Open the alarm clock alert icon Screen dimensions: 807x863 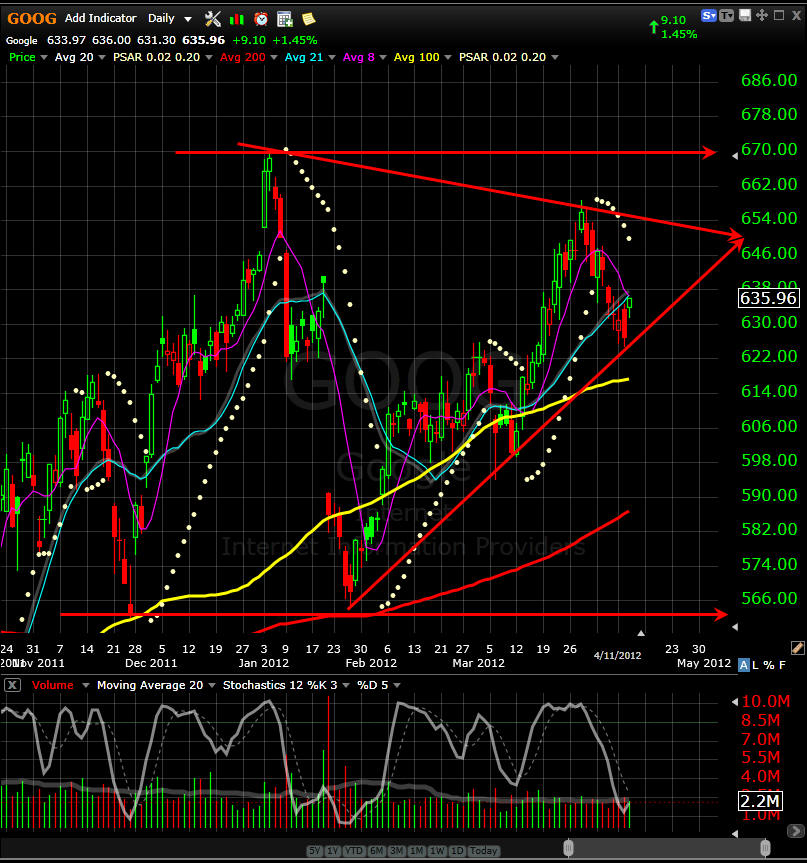click(261, 19)
